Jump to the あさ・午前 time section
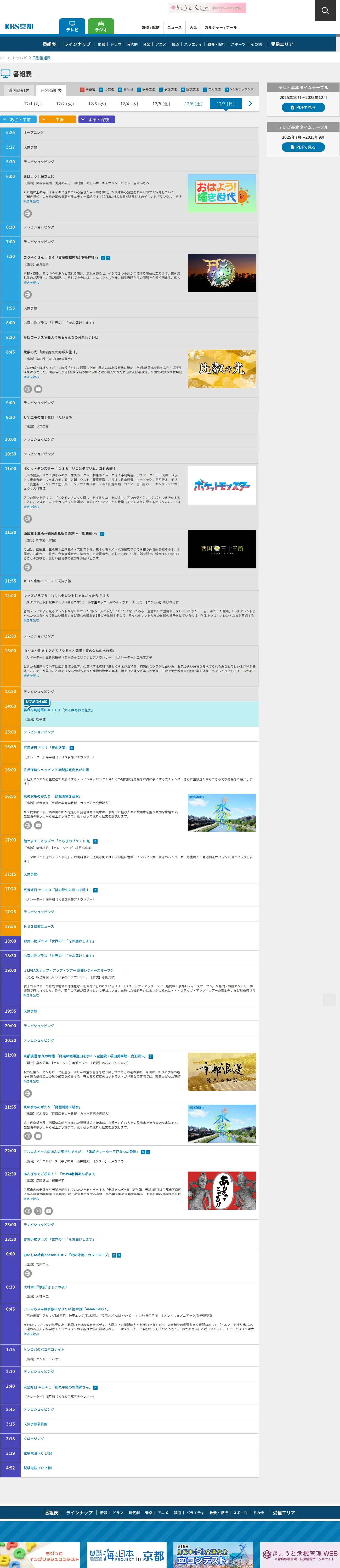 (x=19, y=119)
